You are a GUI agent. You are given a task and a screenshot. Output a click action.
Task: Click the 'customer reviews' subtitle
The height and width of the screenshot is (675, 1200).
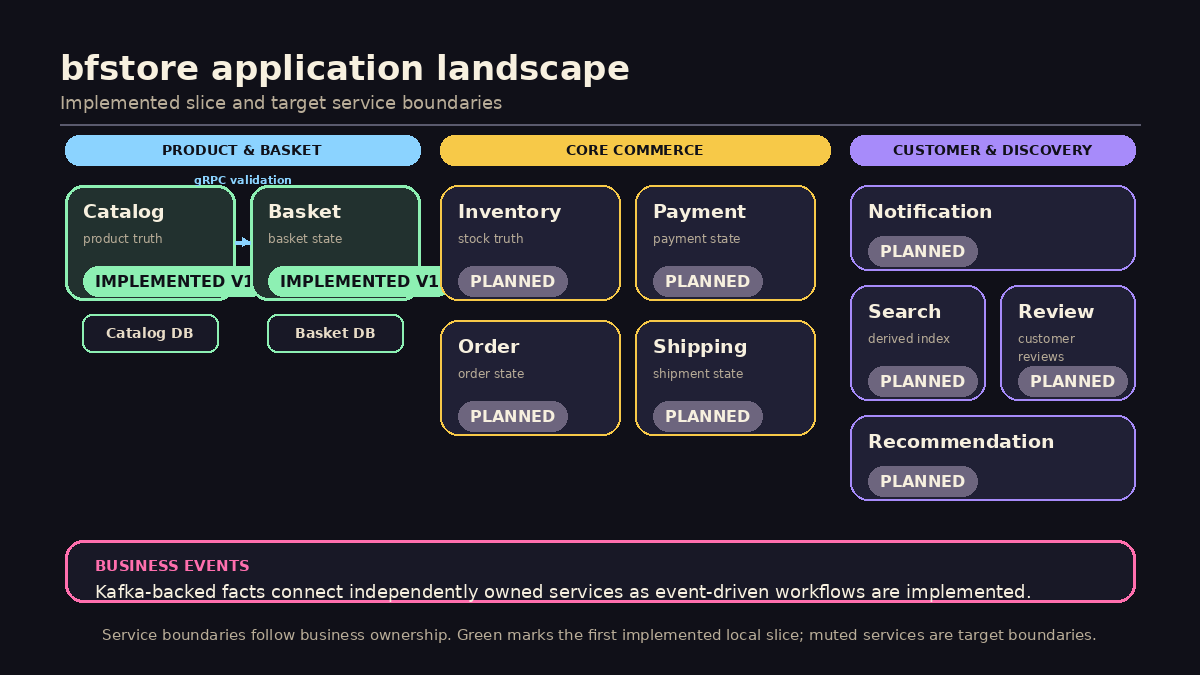pos(1046,348)
